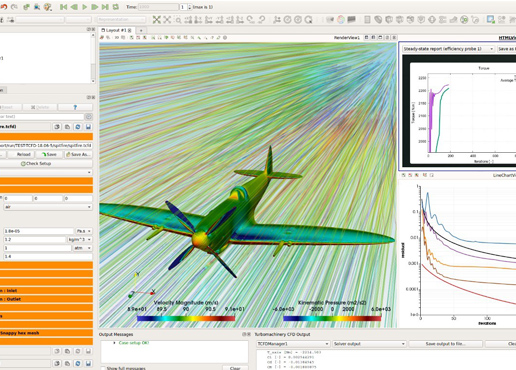Open the air material dropdown

click(x=48, y=207)
